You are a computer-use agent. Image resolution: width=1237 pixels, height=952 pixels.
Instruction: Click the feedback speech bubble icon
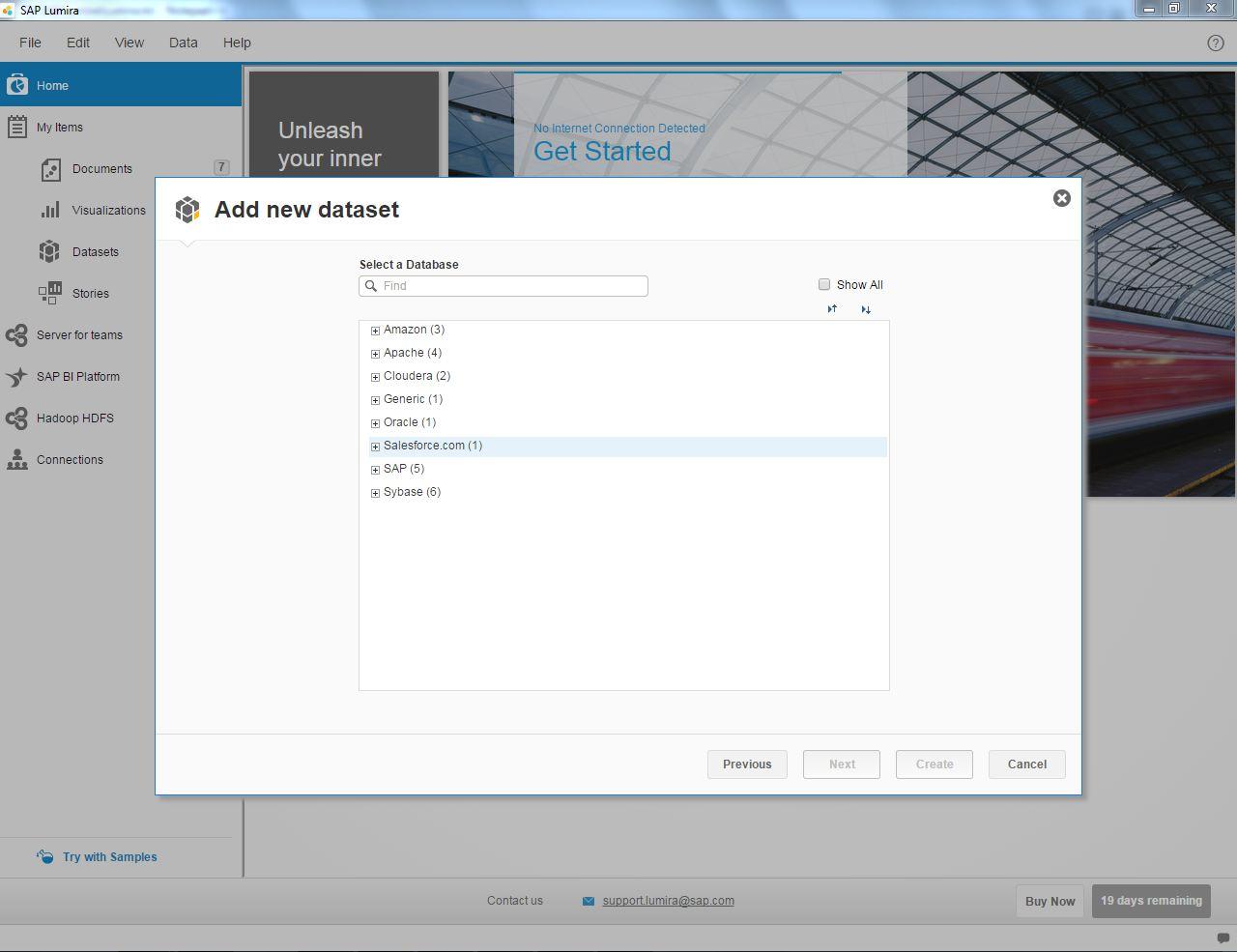click(x=1223, y=938)
